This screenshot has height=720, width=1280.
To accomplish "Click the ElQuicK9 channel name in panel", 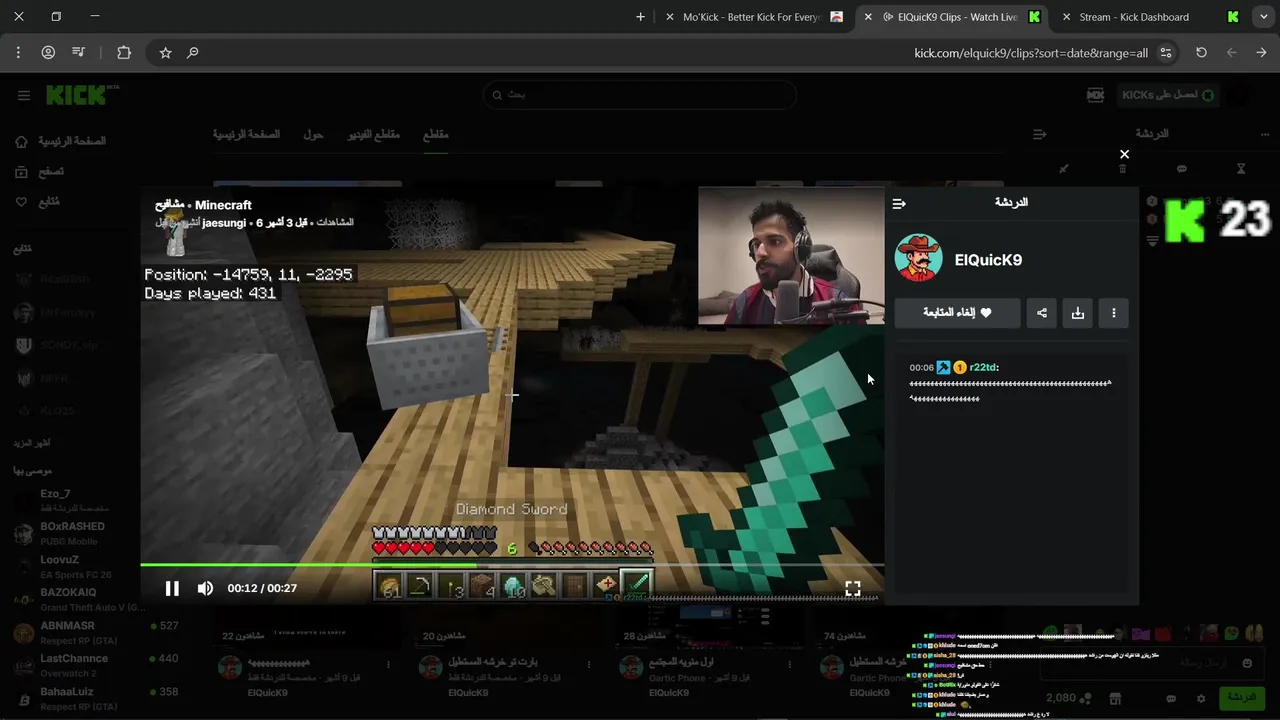I will (988, 260).
